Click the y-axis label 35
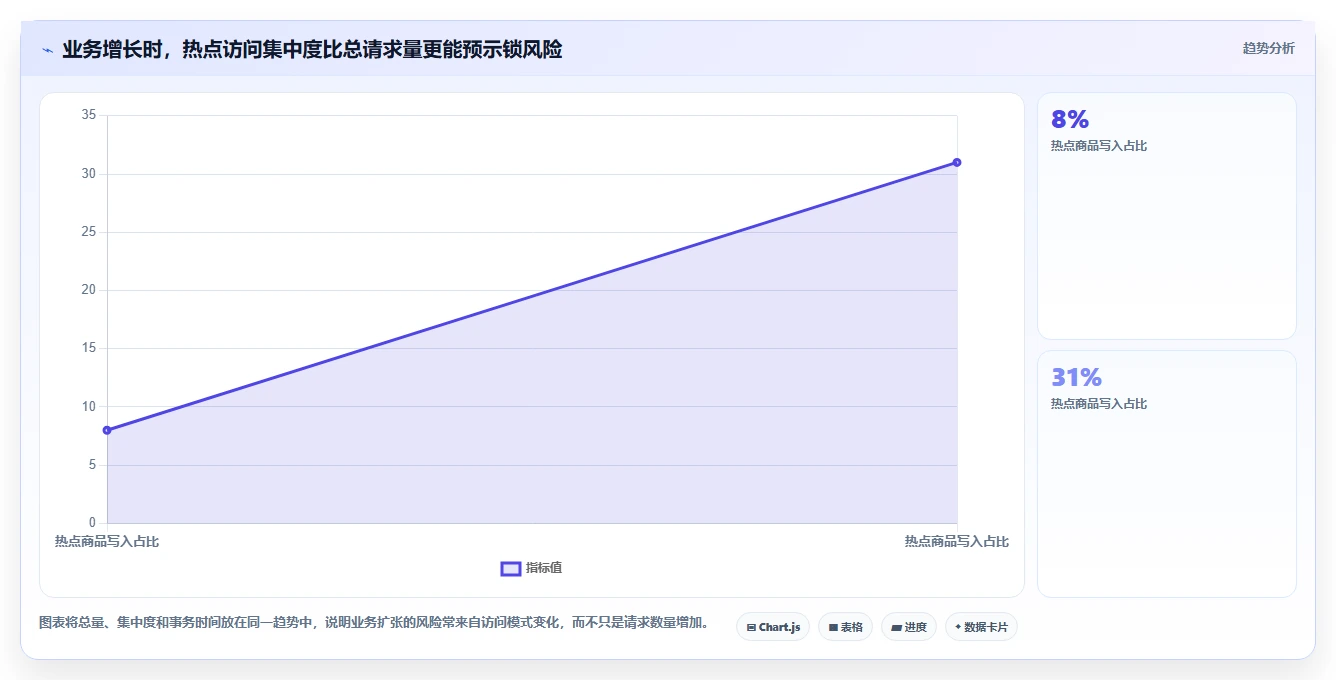The height and width of the screenshot is (680, 1336). point(89,115)
